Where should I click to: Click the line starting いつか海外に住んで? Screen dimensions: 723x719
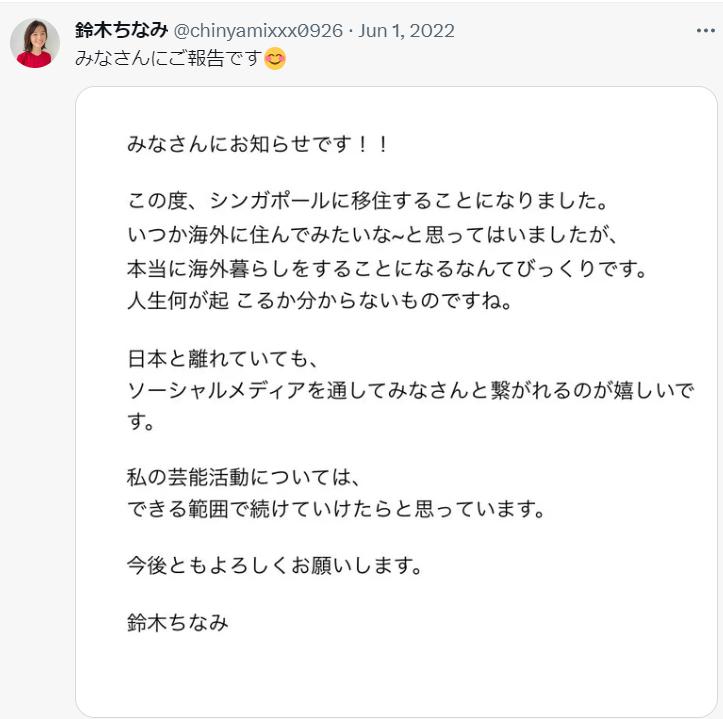[x=372, y=235]
